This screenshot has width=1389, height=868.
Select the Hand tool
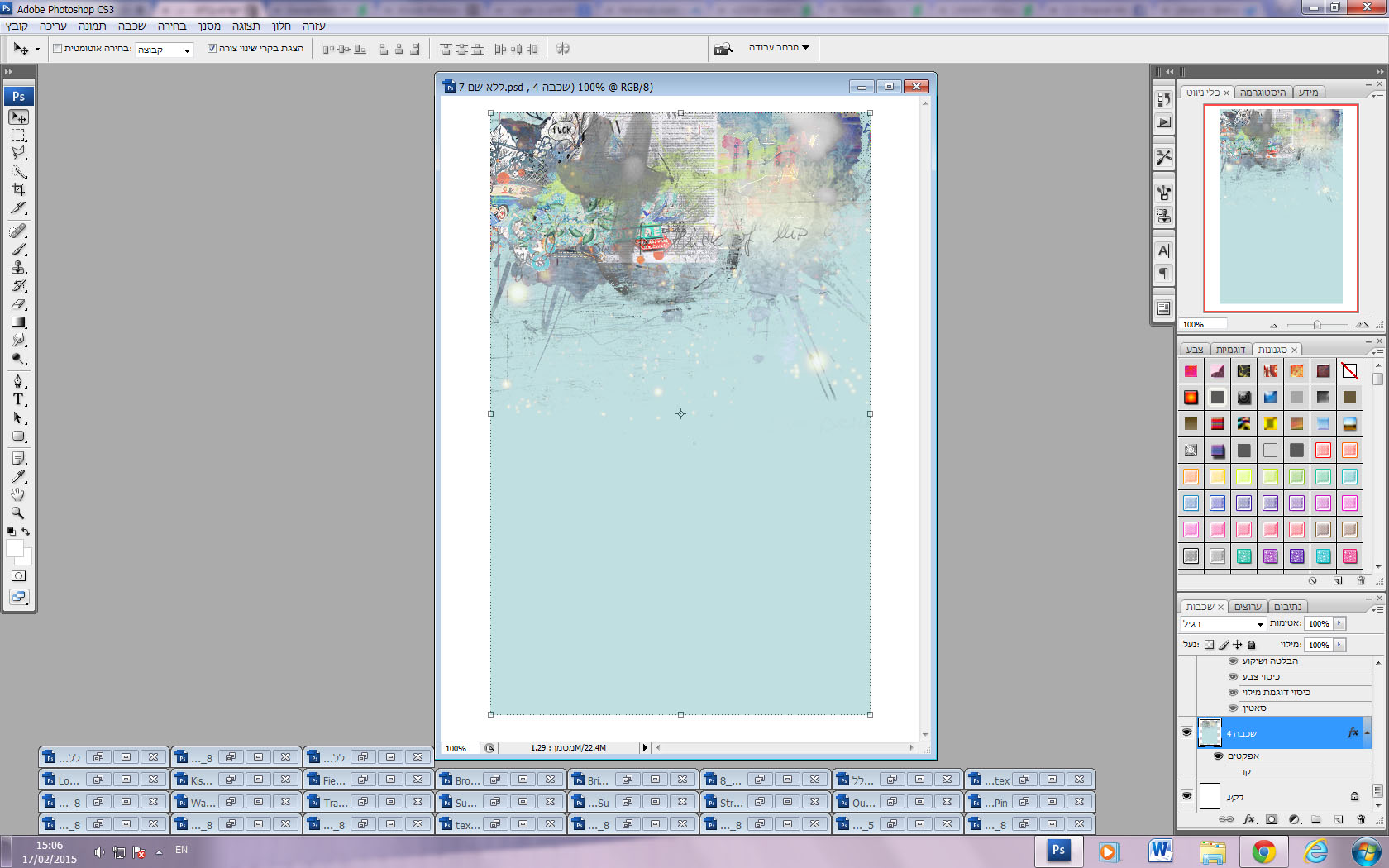(x=18, y=494)
